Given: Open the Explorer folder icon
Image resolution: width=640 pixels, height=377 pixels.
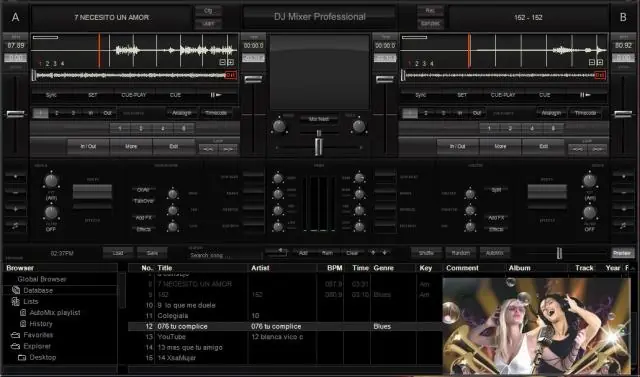Looking at the screenshot, I should 16,346.
